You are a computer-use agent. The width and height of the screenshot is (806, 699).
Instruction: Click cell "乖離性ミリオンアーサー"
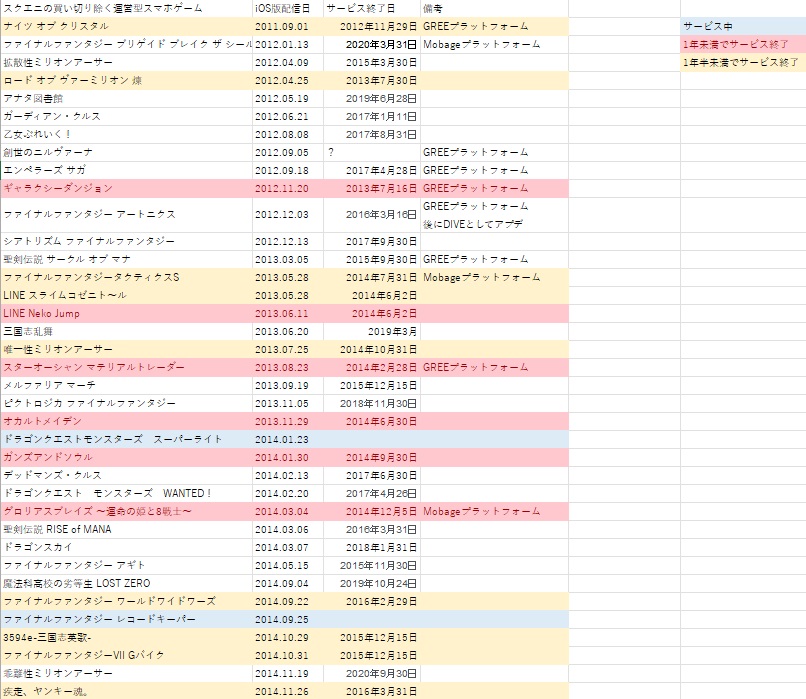click(x=126, y=673)
